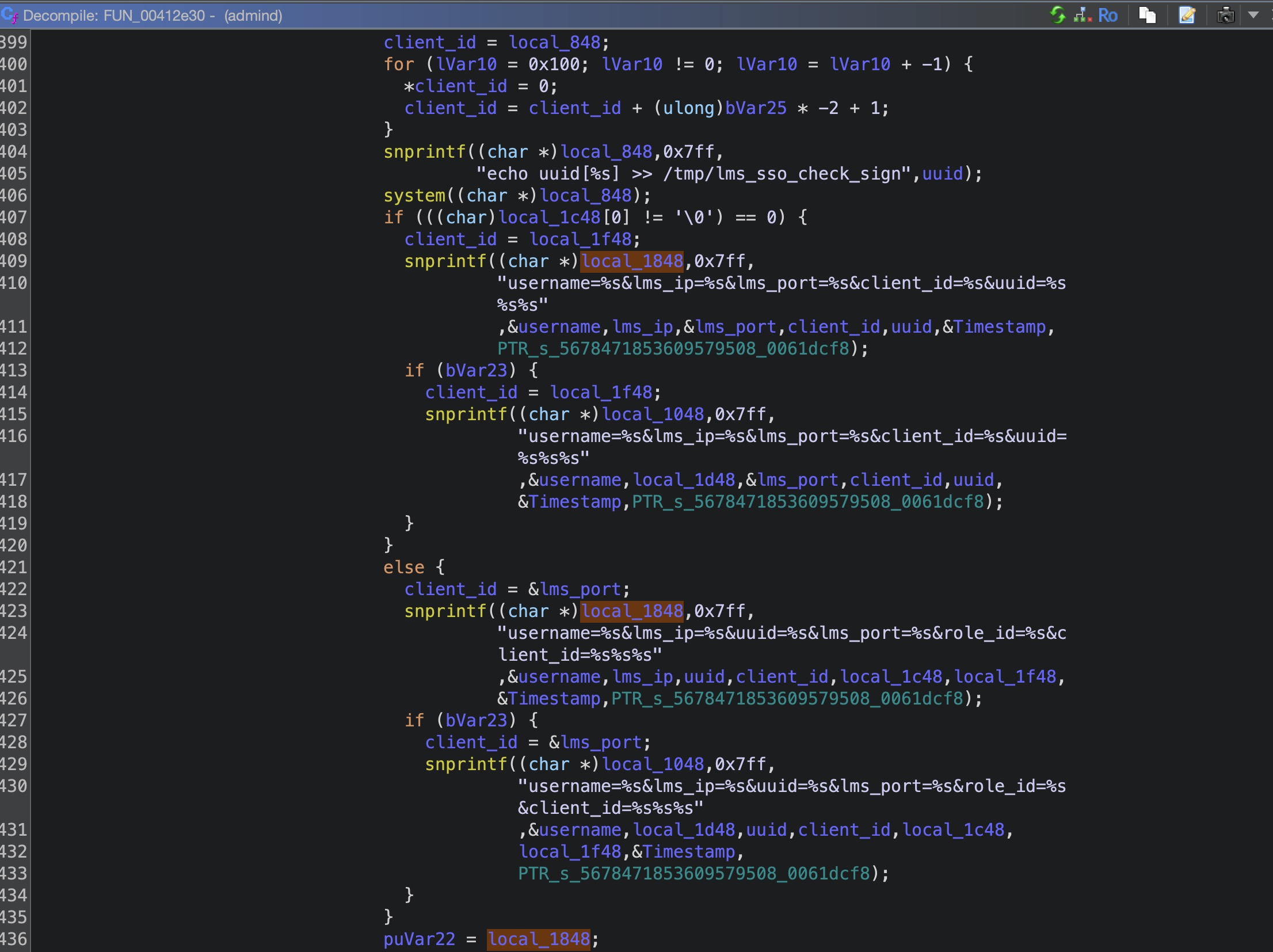Click PTR_s_5678471853609579508_0061dcf8 on line 412
Image resolution: width=1273 pixels, height=952 pixels.
[673, 349]
